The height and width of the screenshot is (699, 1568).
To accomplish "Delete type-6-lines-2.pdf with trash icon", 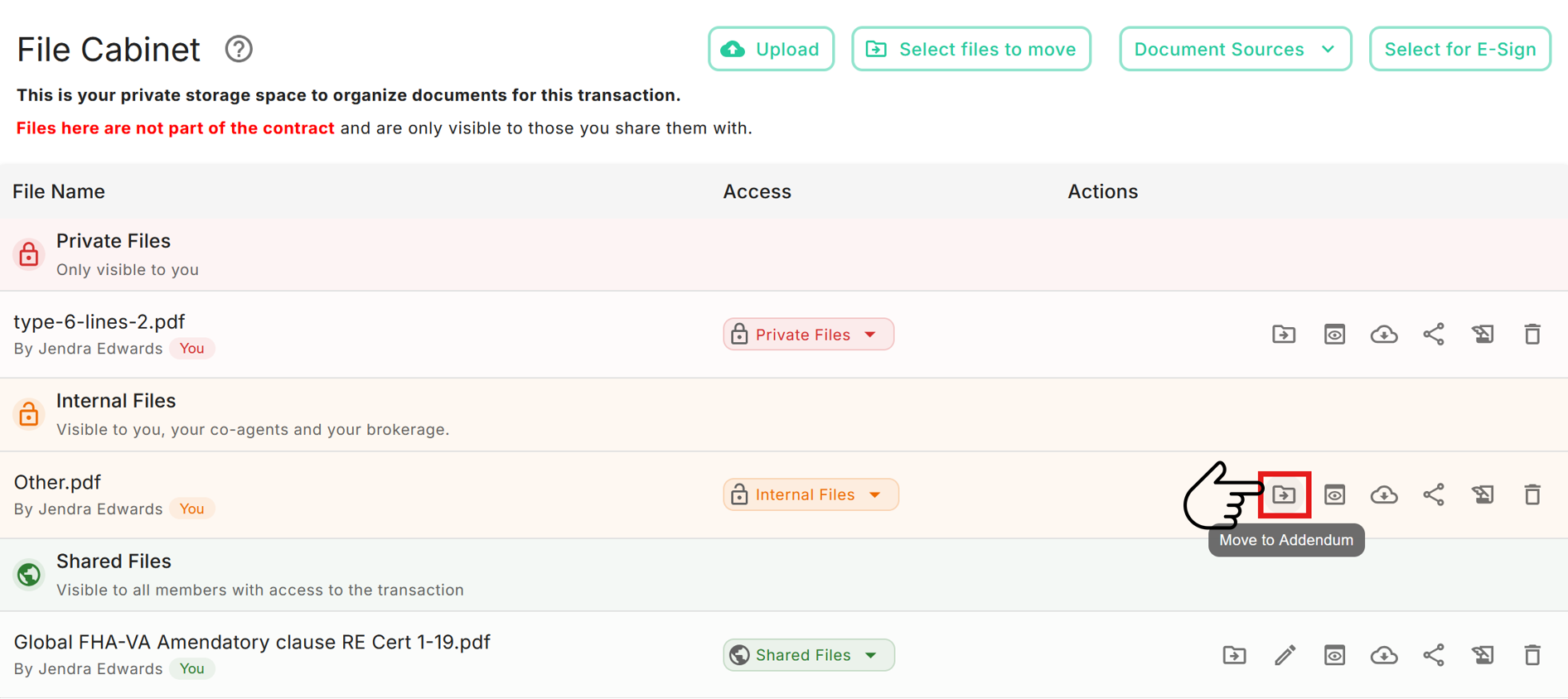I will [1532, 335].
